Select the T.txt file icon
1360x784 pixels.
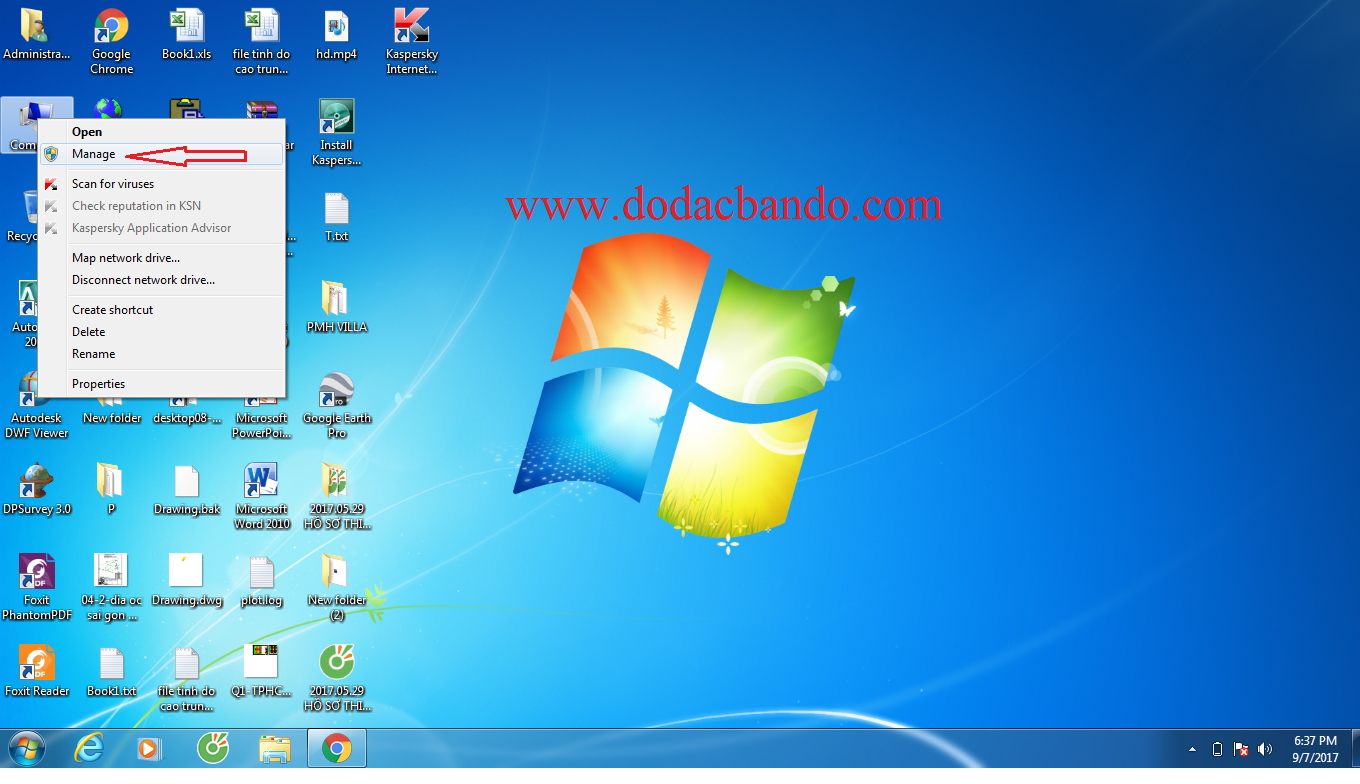pos(336,217)
